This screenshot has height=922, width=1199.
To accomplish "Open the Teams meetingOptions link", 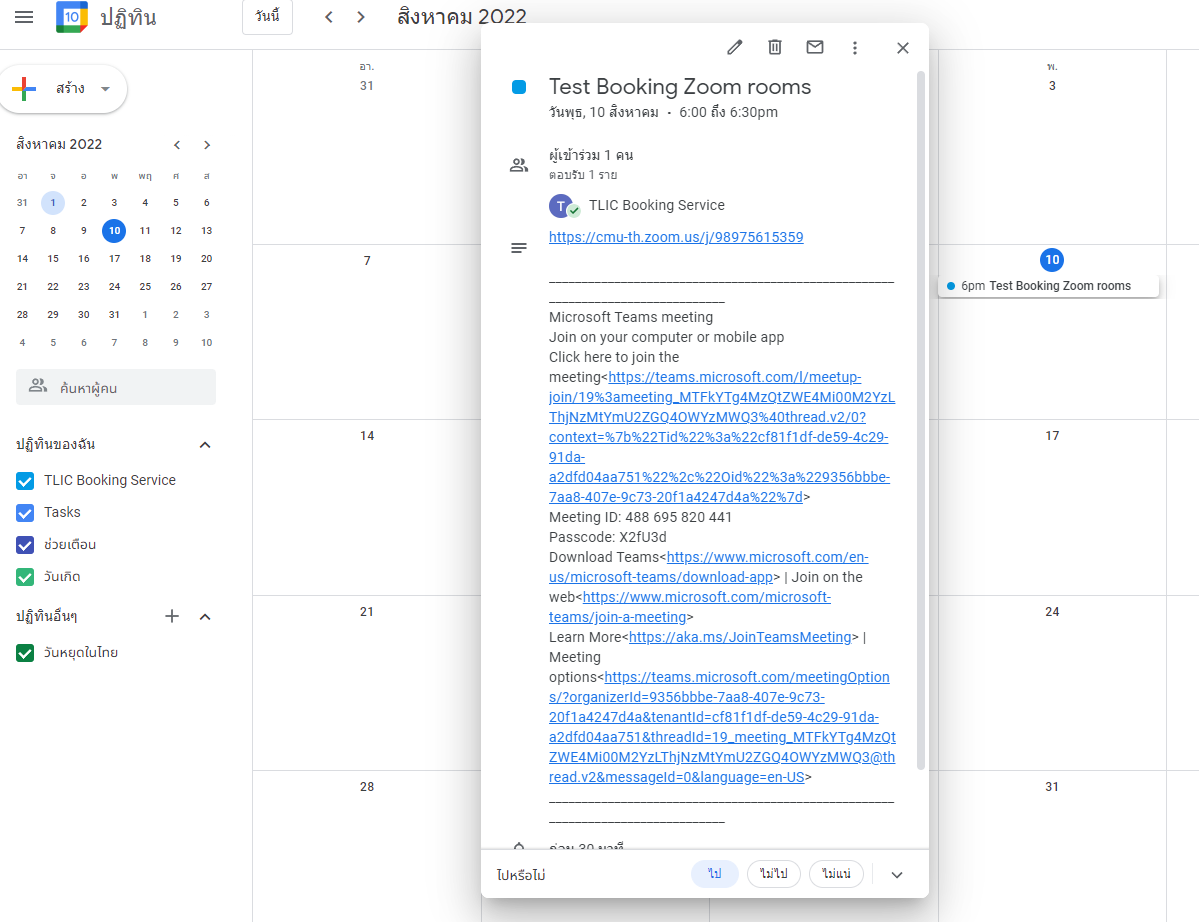I will [x=722, y=727].
